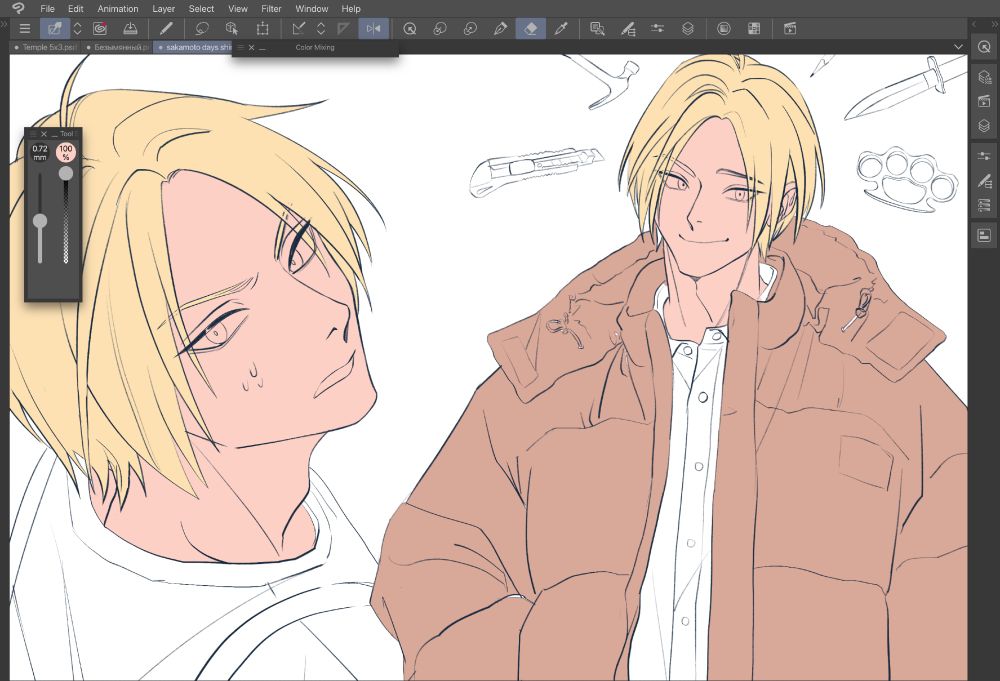This screenshot has width=1000, height=681.
Task: Collapse right sidebar with the single left arrow
Action: [x=974, y=24]
